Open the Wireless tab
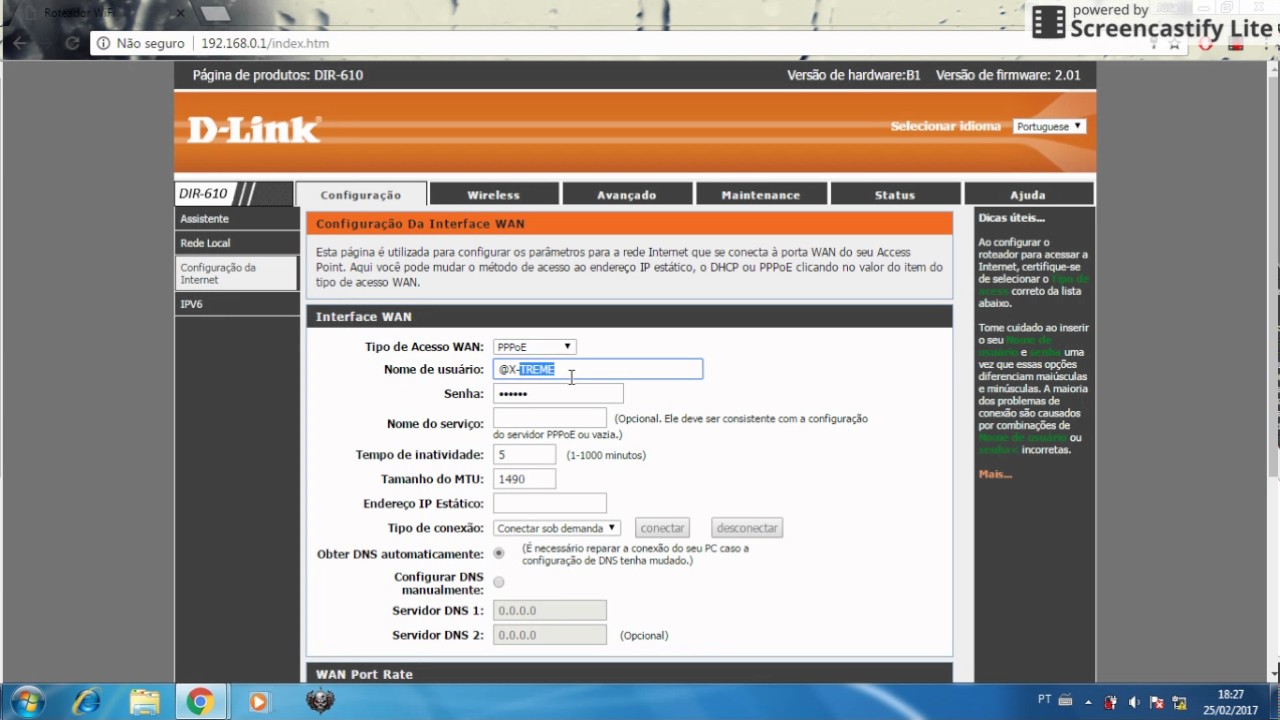The width and height of the screenshot is (1280, 720). [493, 195]
